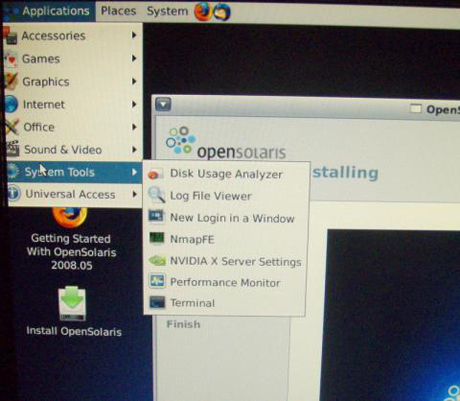Click the NmapFE icon

(157, 239)
